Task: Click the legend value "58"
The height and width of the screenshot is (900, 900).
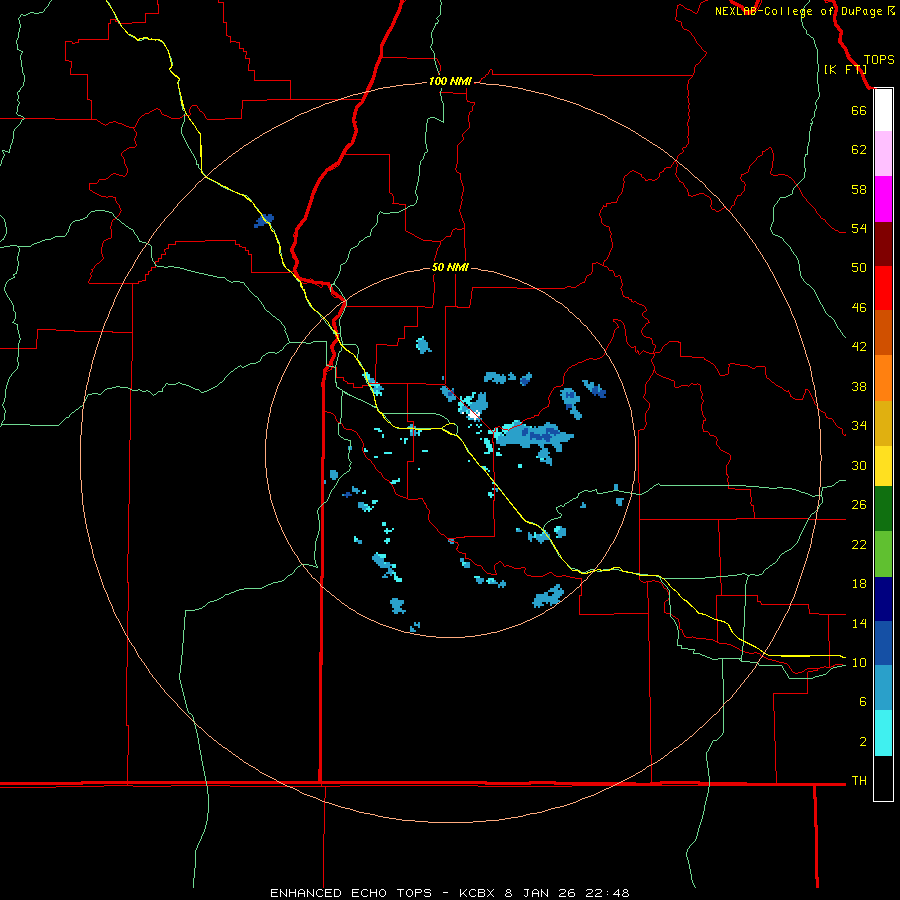Action: [859, 189]
